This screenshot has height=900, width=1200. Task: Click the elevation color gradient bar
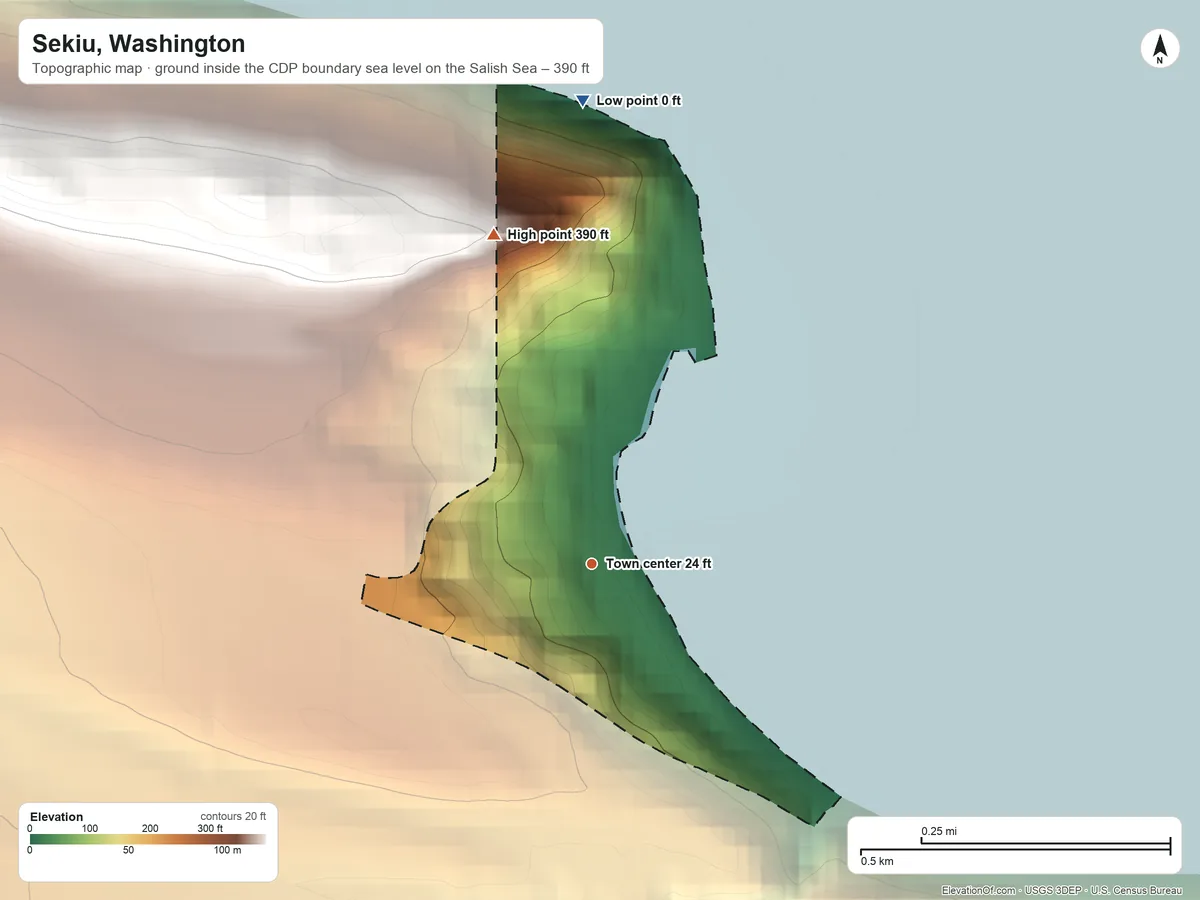148,840
